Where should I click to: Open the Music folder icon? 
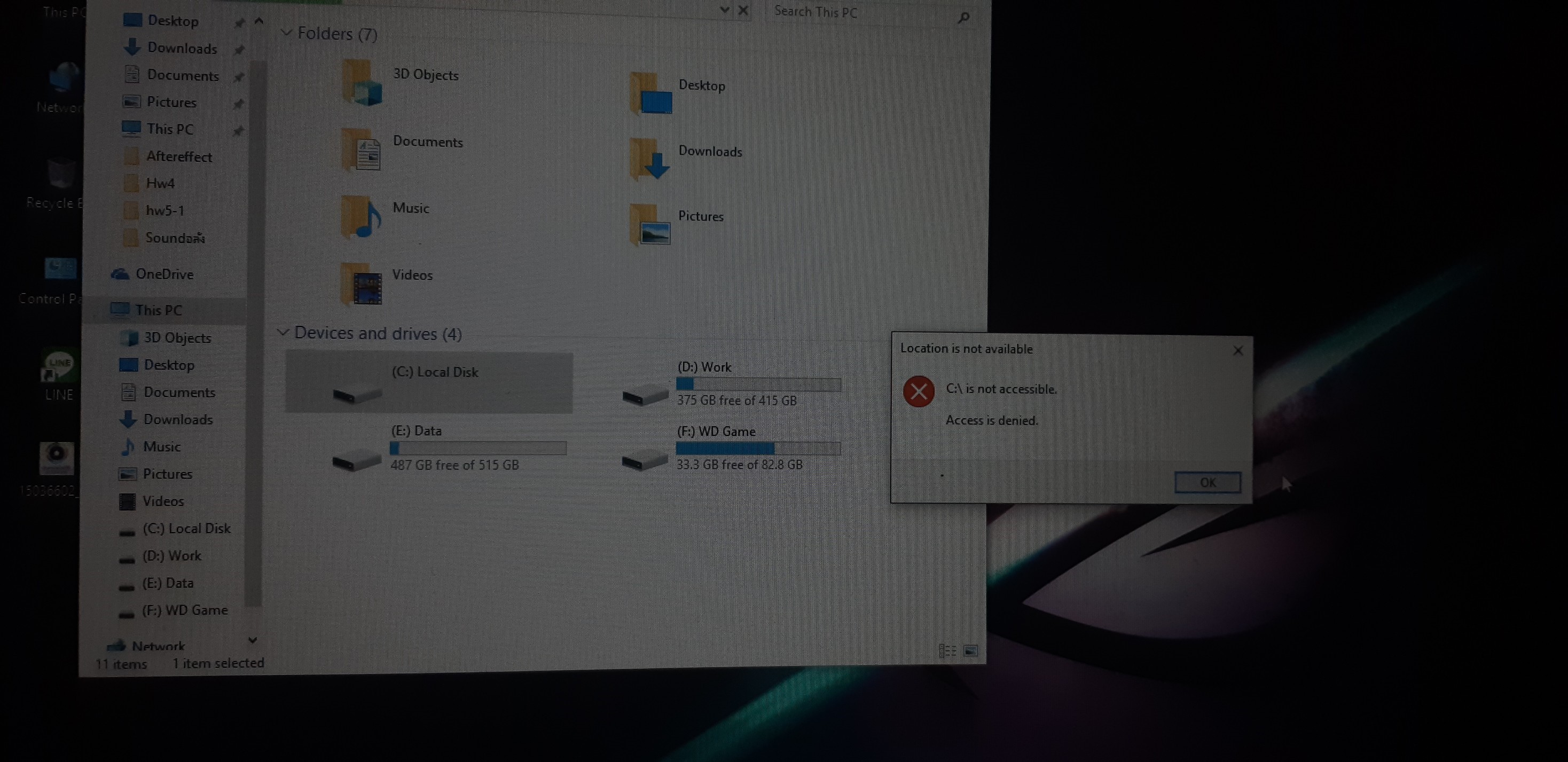[362, 217]
